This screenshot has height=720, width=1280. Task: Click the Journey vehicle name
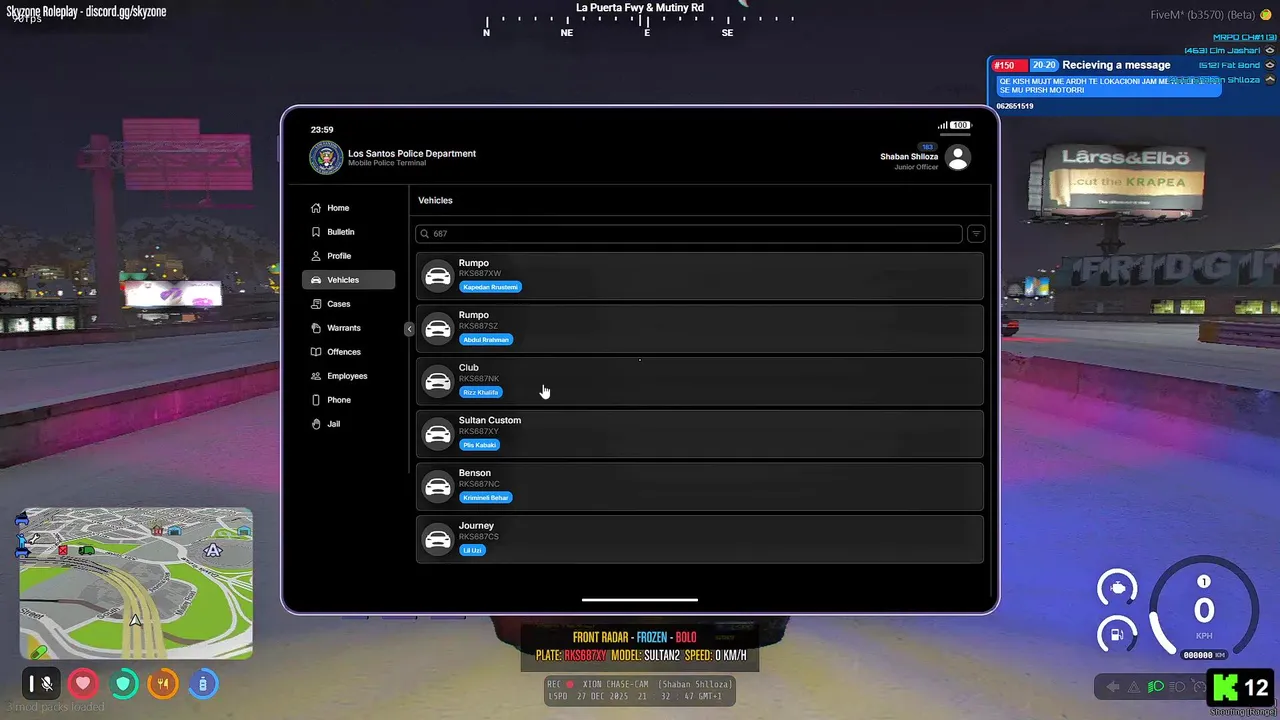point(477,526)
